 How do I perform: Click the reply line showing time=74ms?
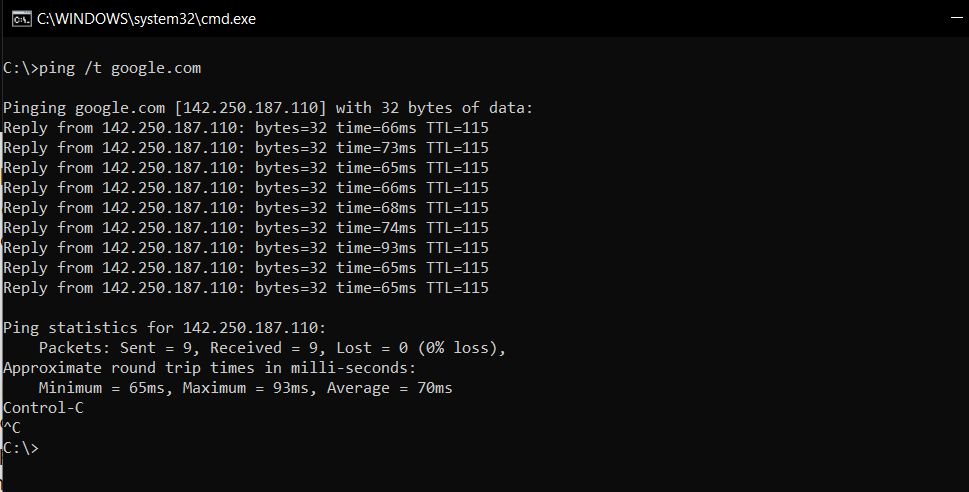click(246, 228)
